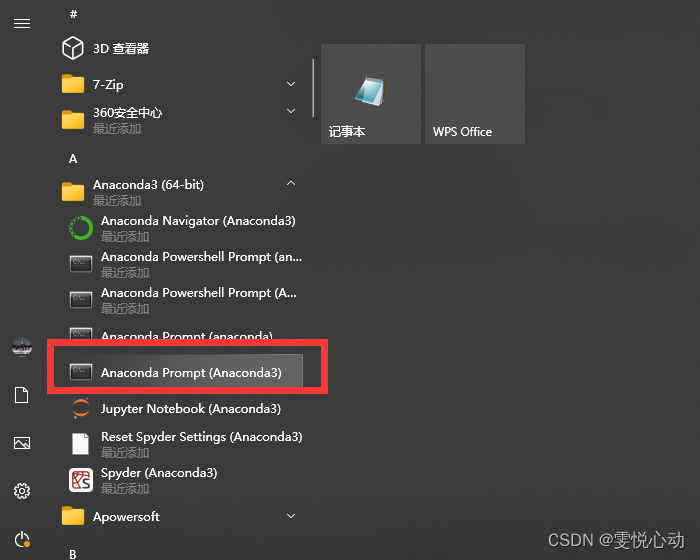
Task: Open the WPS Office tile
Action: click(475, 94)
